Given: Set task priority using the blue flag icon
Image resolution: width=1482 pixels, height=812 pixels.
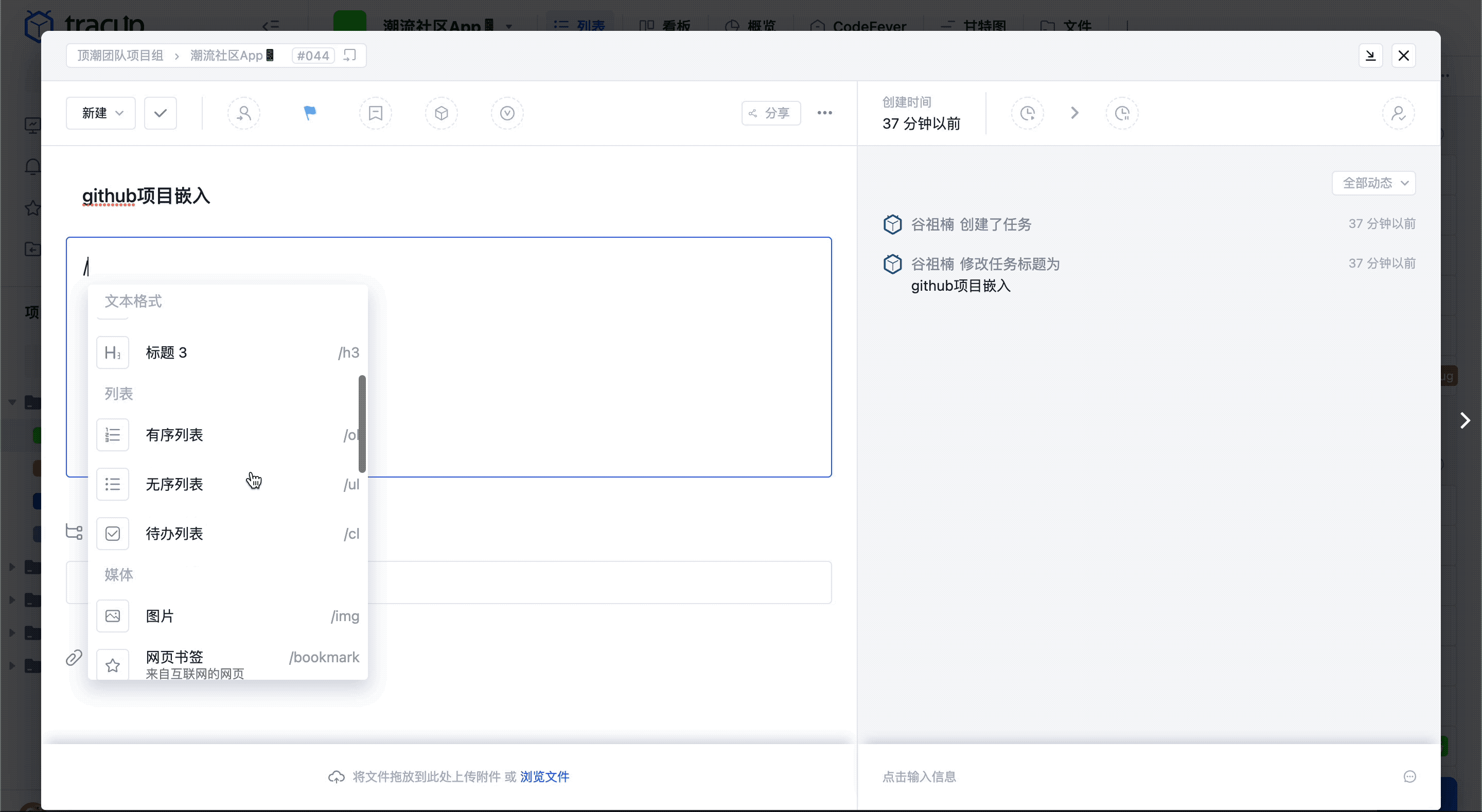Looking at the screenshot, I should [309, 113].
